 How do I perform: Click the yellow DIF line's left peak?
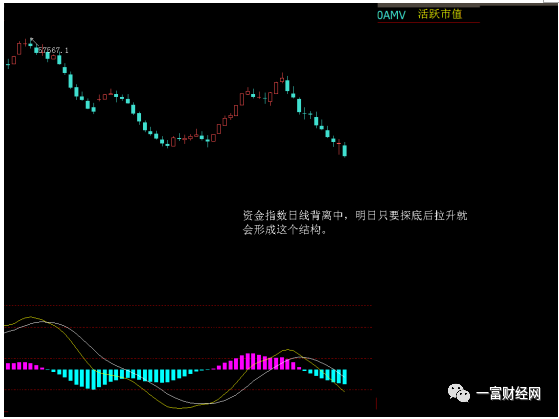coord(31,317)
